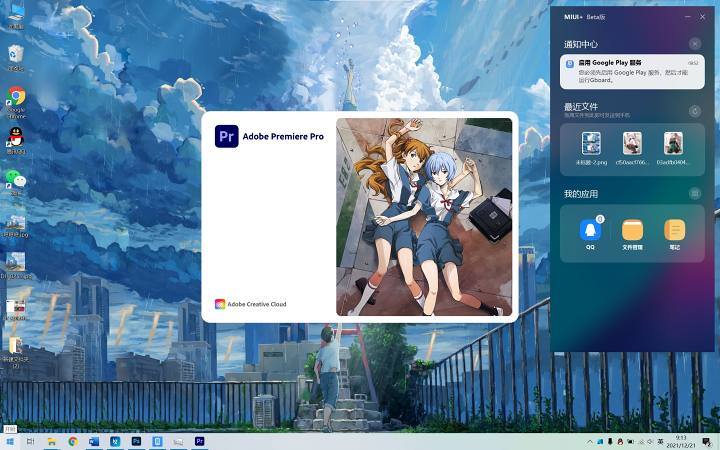
Task: Click the Premiere Pro taskbar icon
Action: [x=199, y=441]
